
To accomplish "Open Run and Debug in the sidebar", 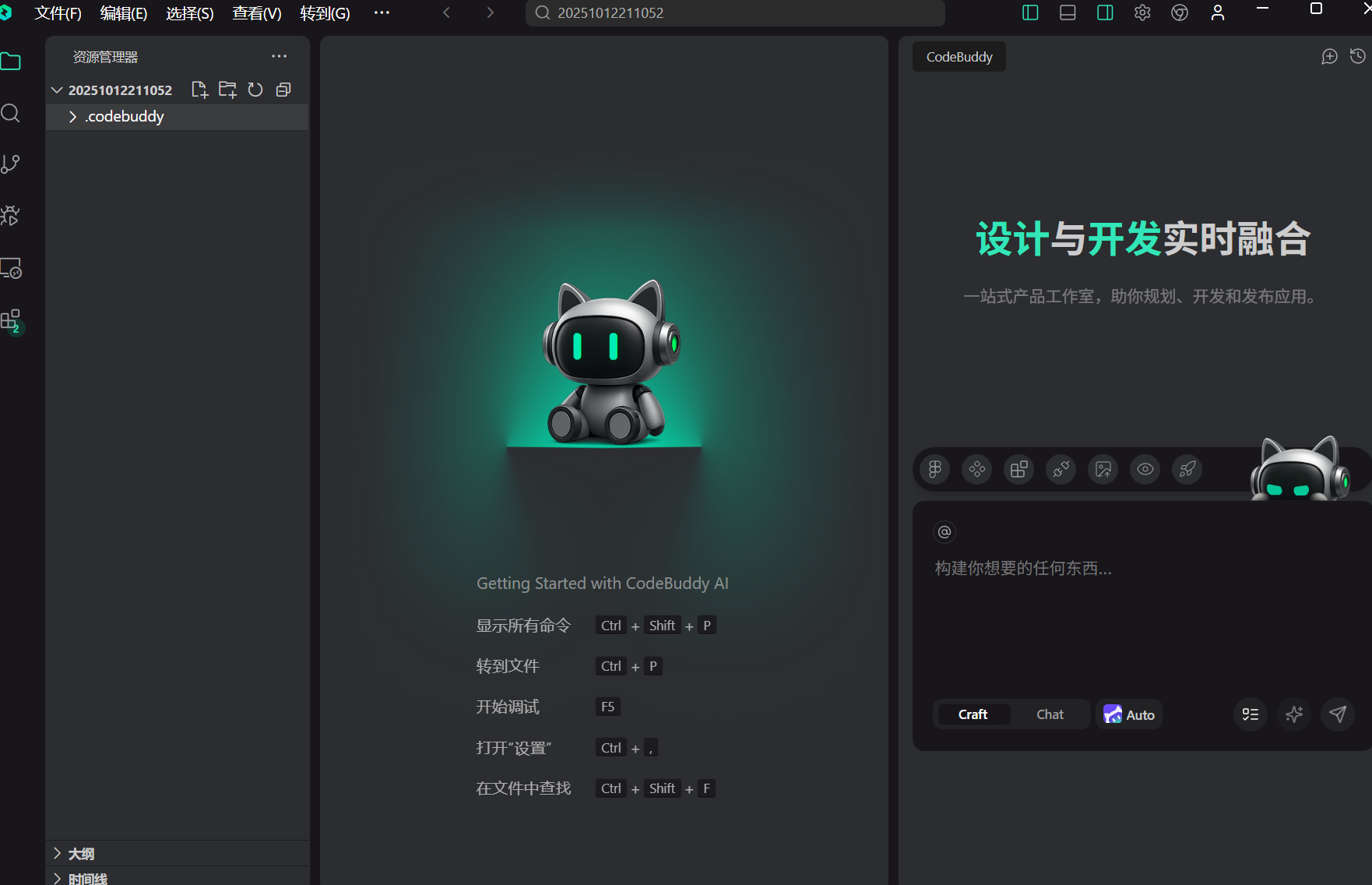I will coord(11,216).
